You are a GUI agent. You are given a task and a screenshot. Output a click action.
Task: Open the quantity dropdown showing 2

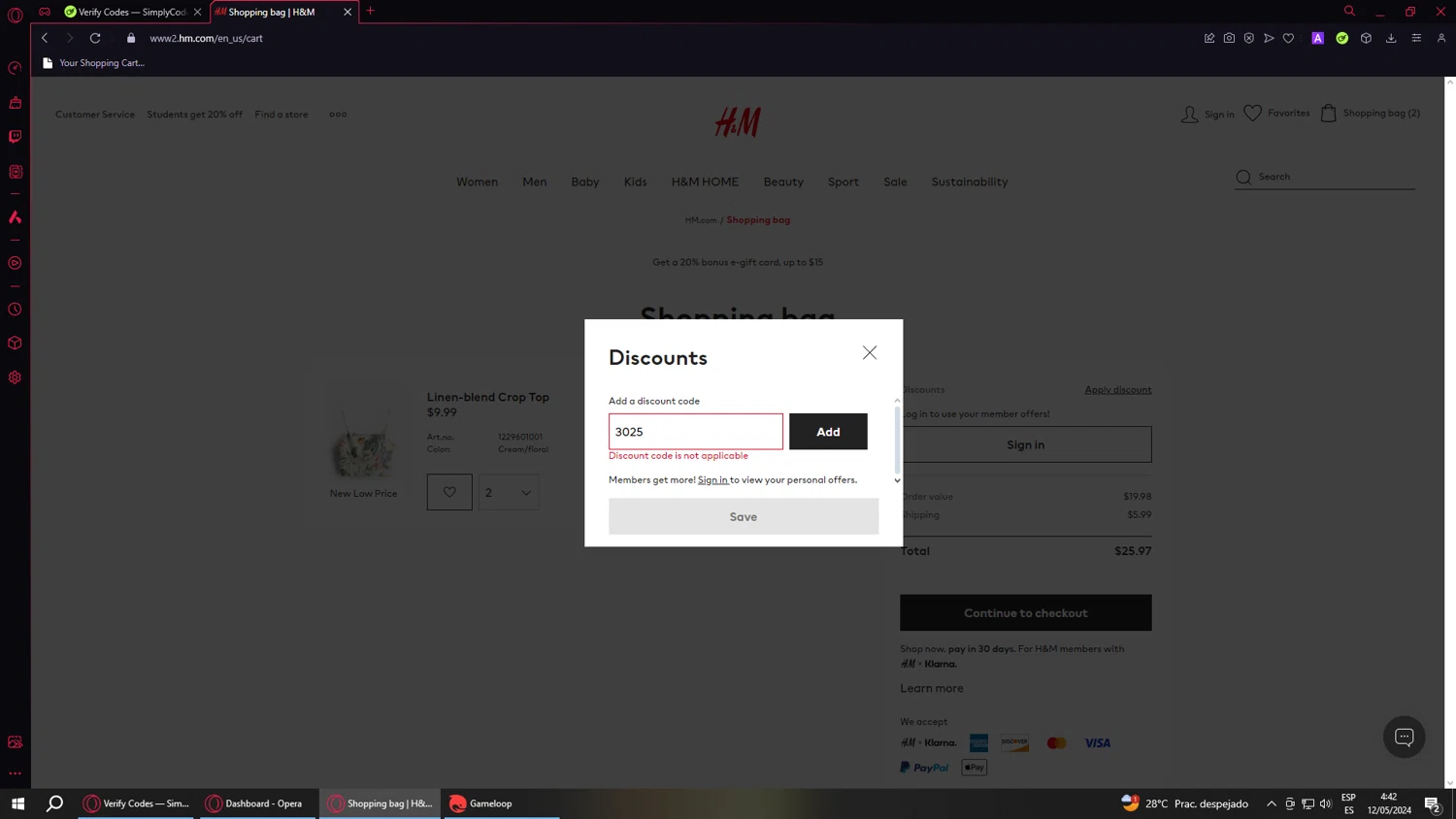tap(509, 492)
